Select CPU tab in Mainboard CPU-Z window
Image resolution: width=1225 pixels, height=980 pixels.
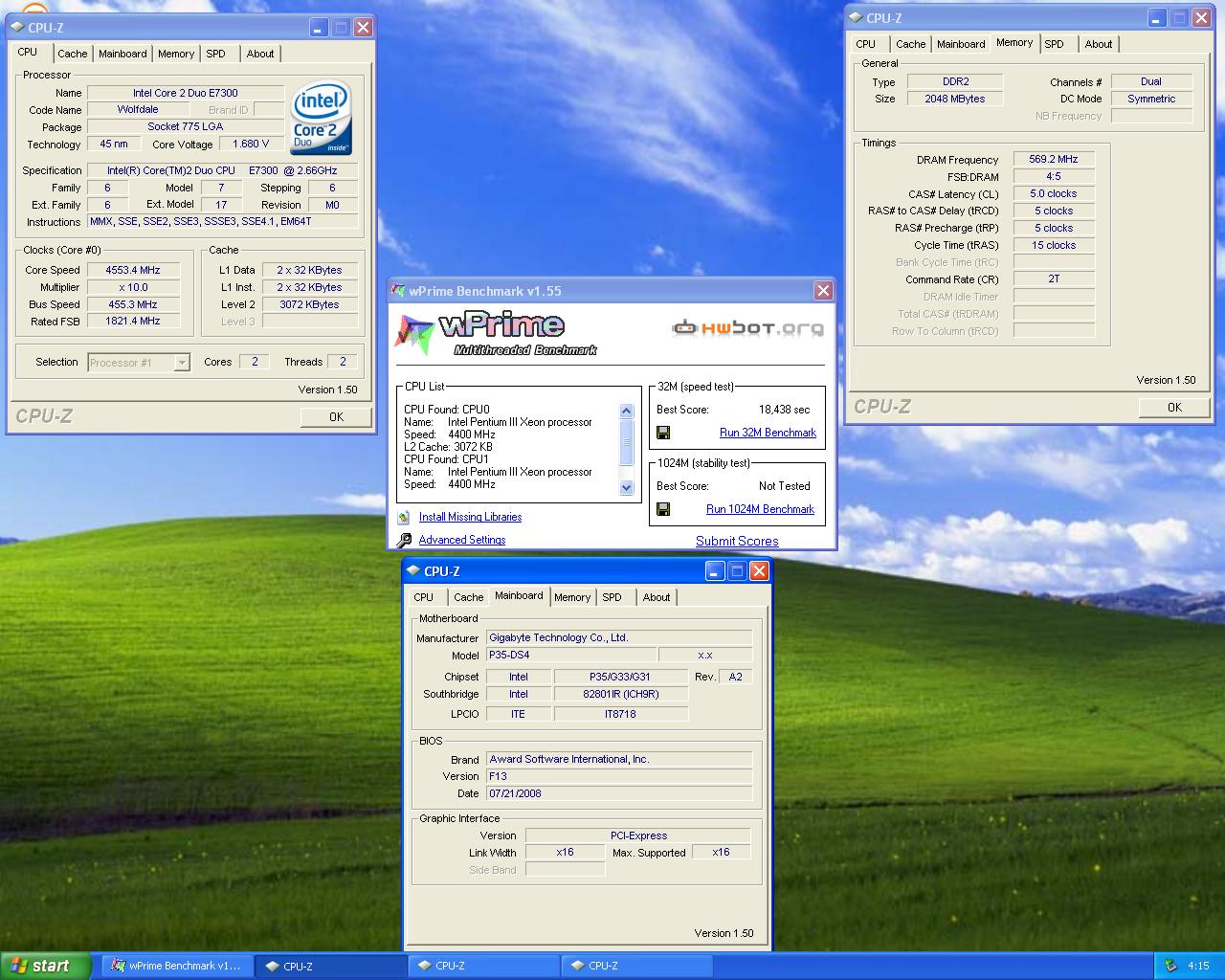tap(423, 597)
